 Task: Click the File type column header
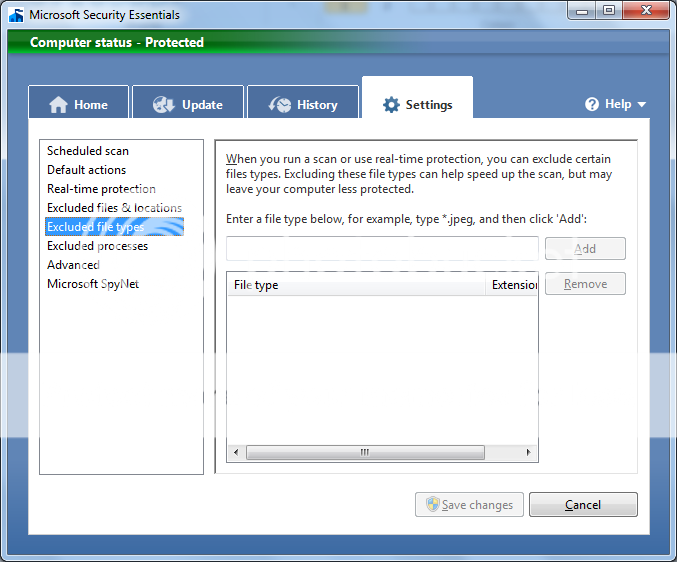click(356, 285)
